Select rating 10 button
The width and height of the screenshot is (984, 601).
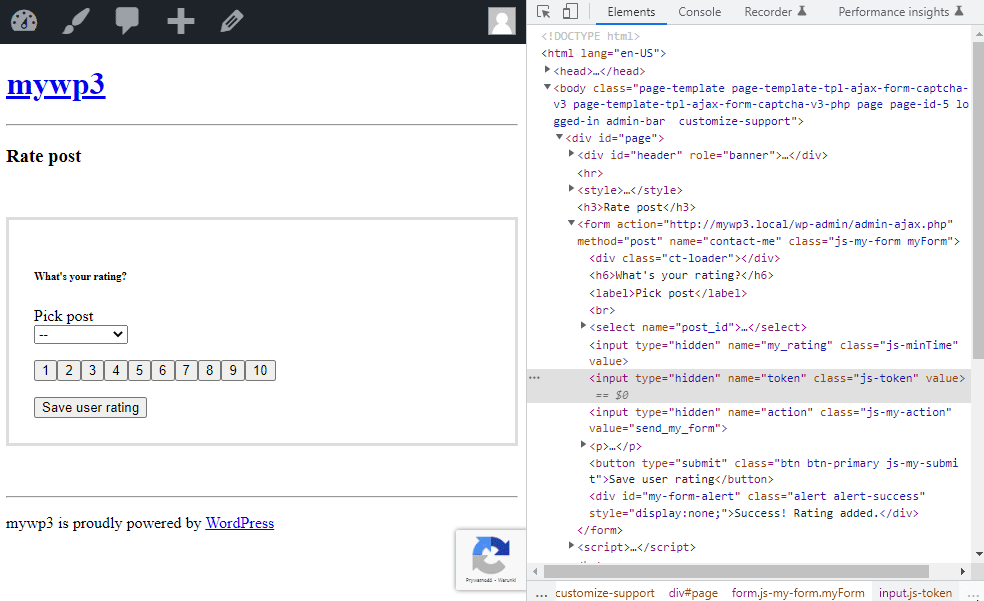(x=260, y=370)
